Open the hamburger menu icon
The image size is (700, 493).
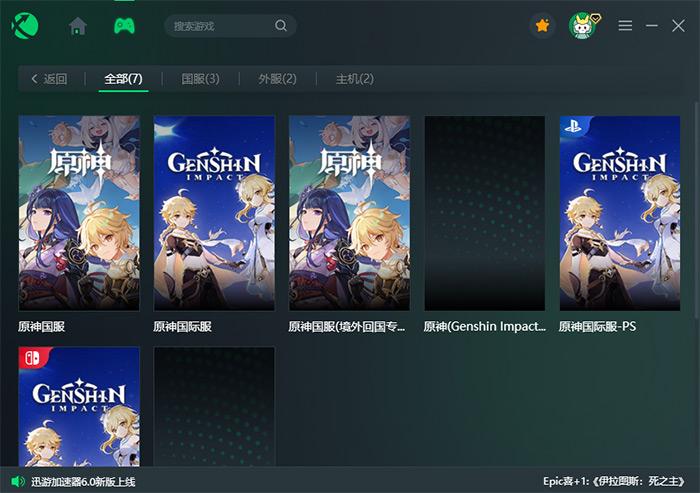(x=625, y=26)
